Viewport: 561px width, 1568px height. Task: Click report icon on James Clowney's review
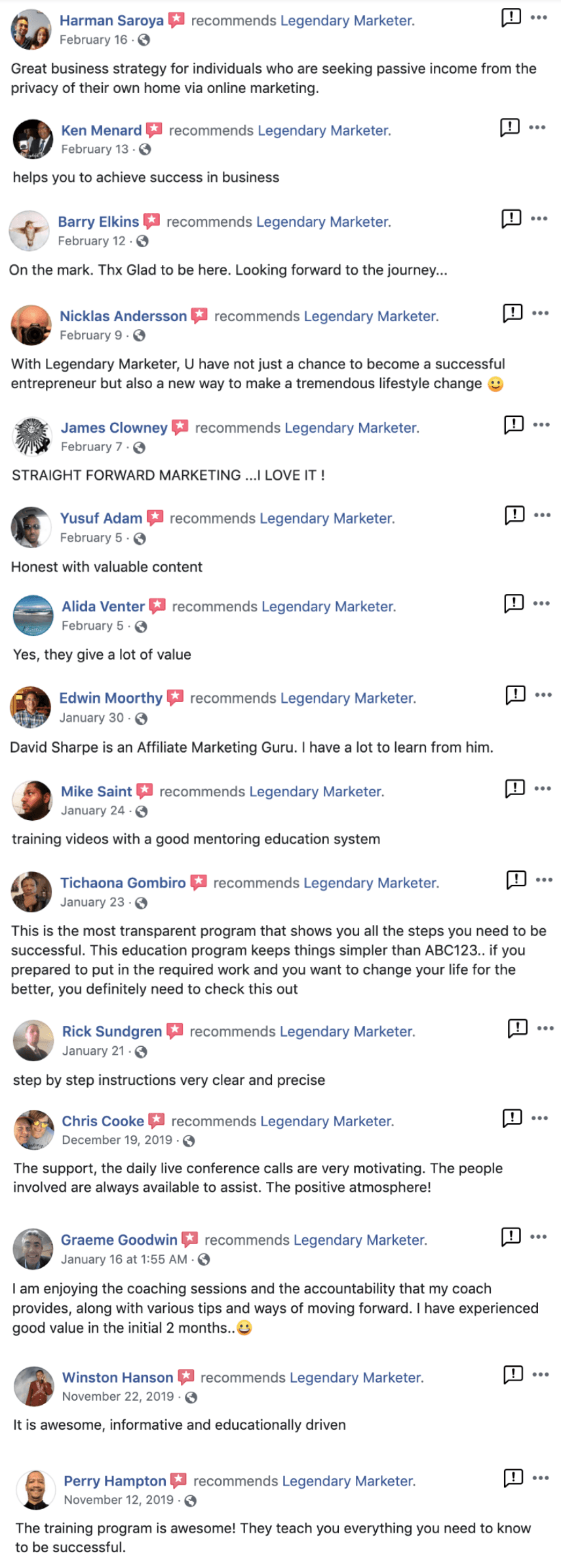[x=513, y=425]
